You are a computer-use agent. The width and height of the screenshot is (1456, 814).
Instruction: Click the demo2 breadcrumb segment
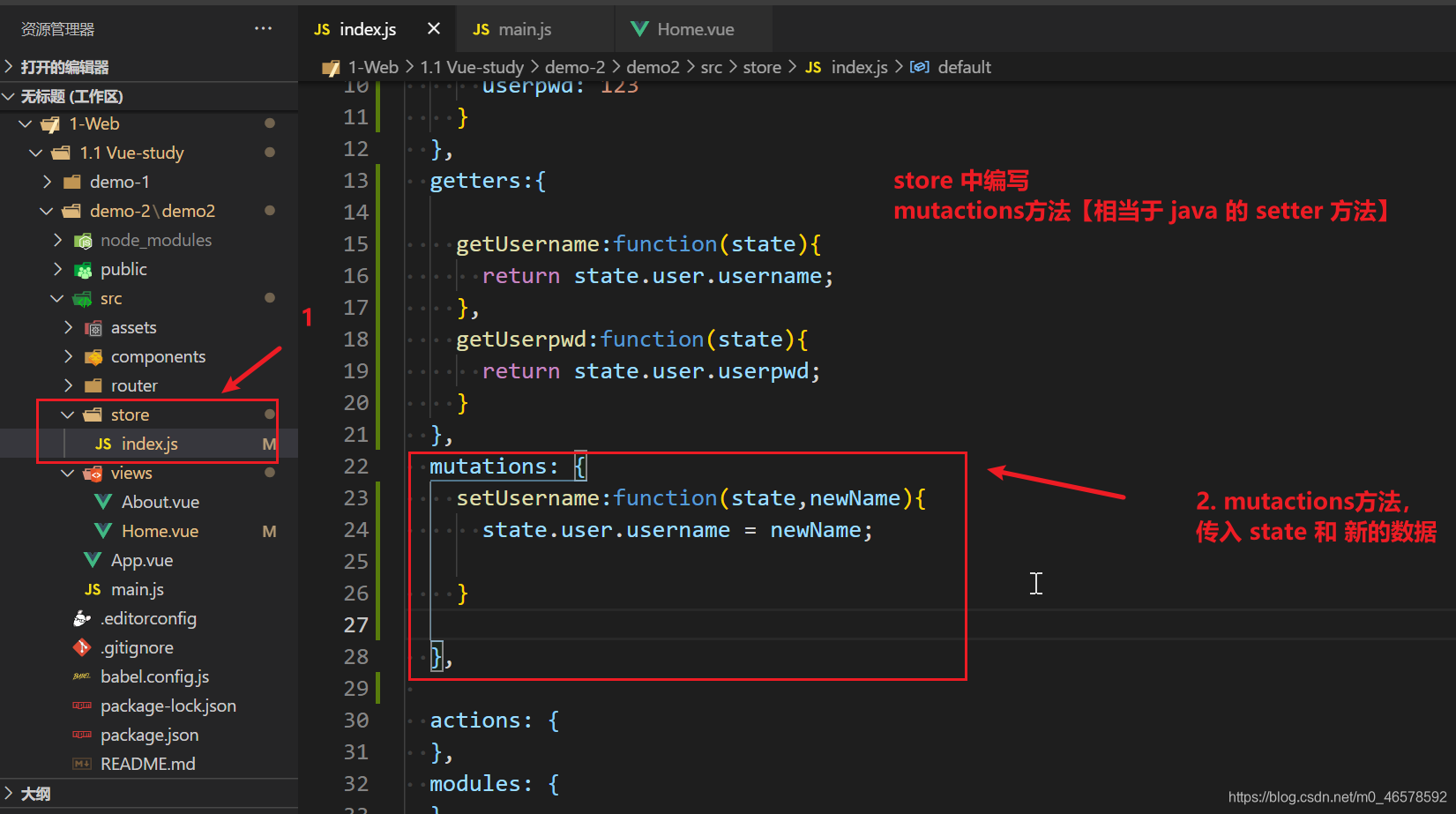(x=653, y=67)
